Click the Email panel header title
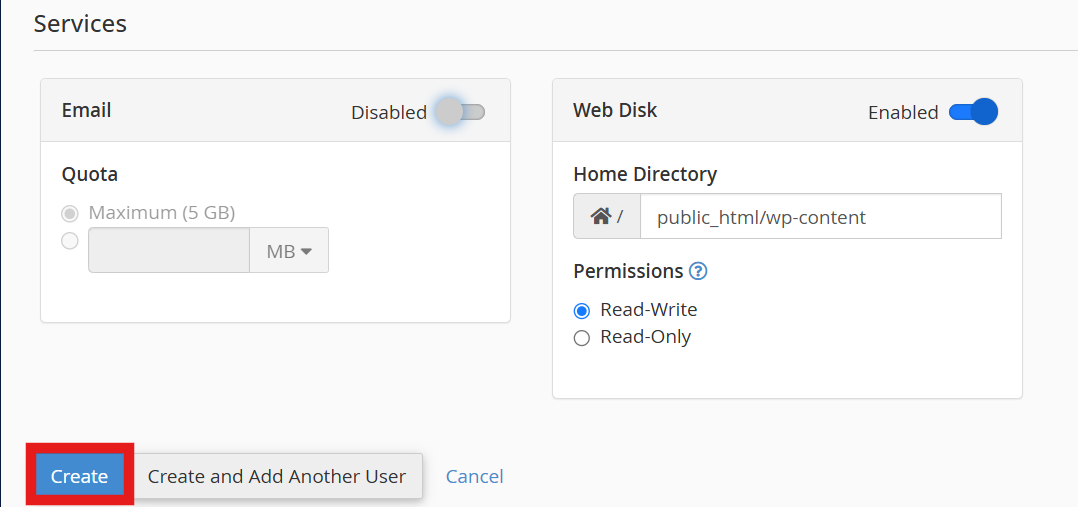 [x=87, y=110]
